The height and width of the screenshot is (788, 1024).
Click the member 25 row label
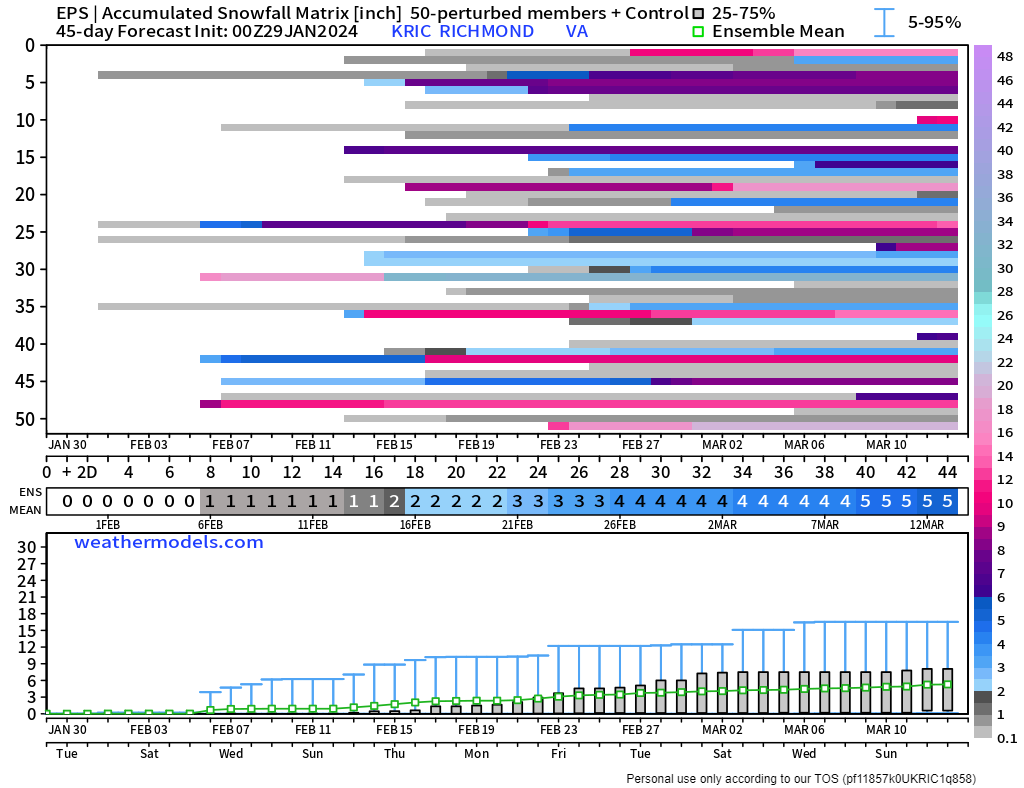tap(25, 232)
